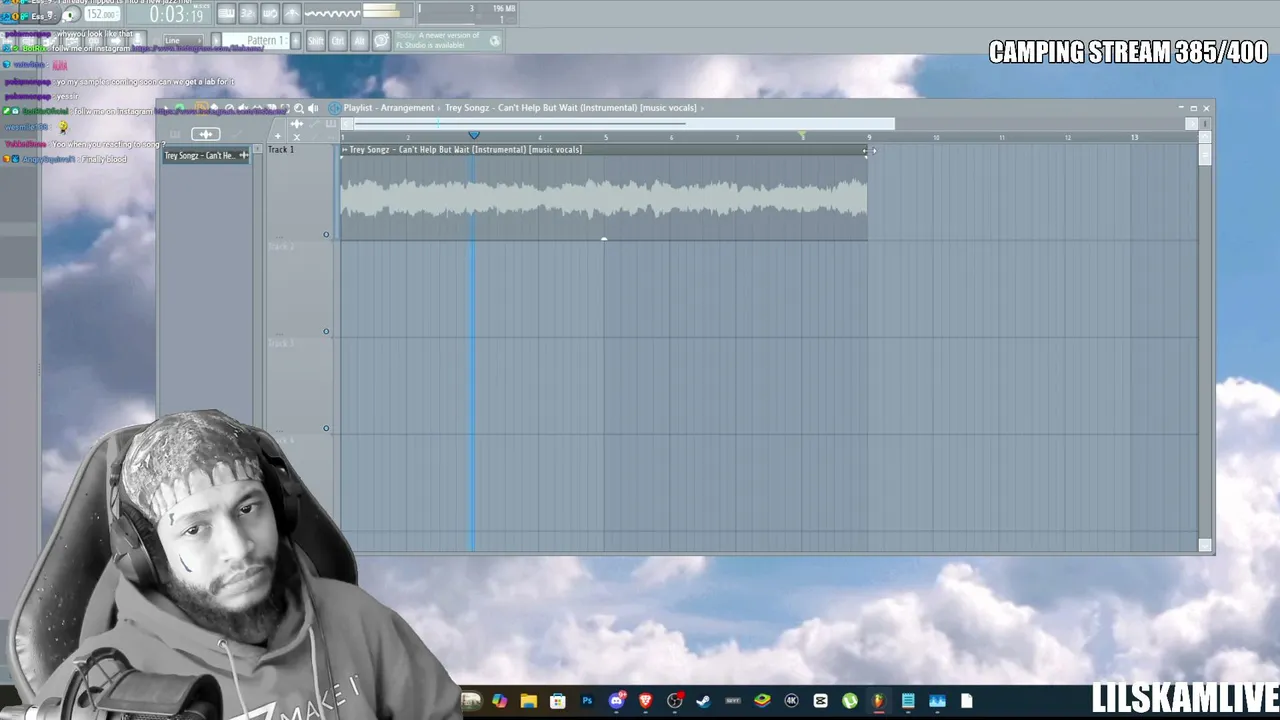Open Discord from the taskbar
This screenshot has height=720, width=1280.
click(x=616, y=701)
